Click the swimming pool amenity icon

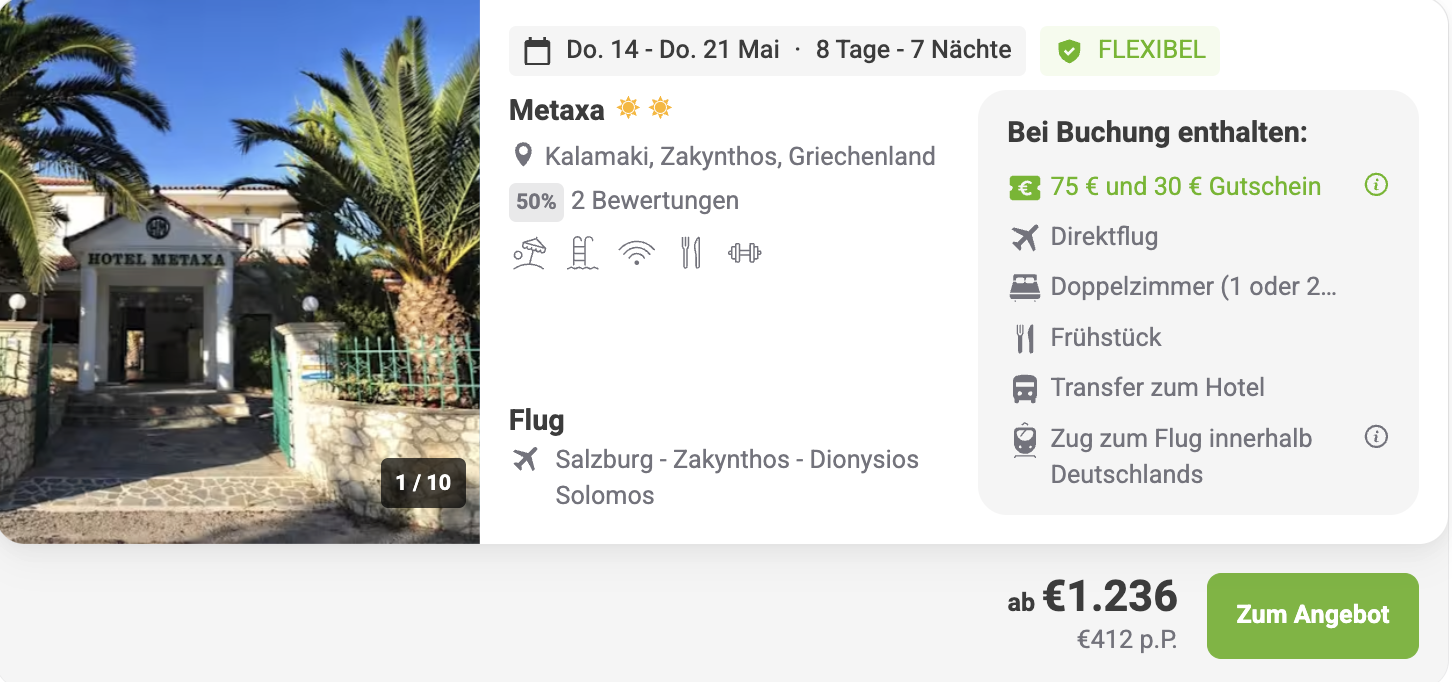(x=582, y=253)
